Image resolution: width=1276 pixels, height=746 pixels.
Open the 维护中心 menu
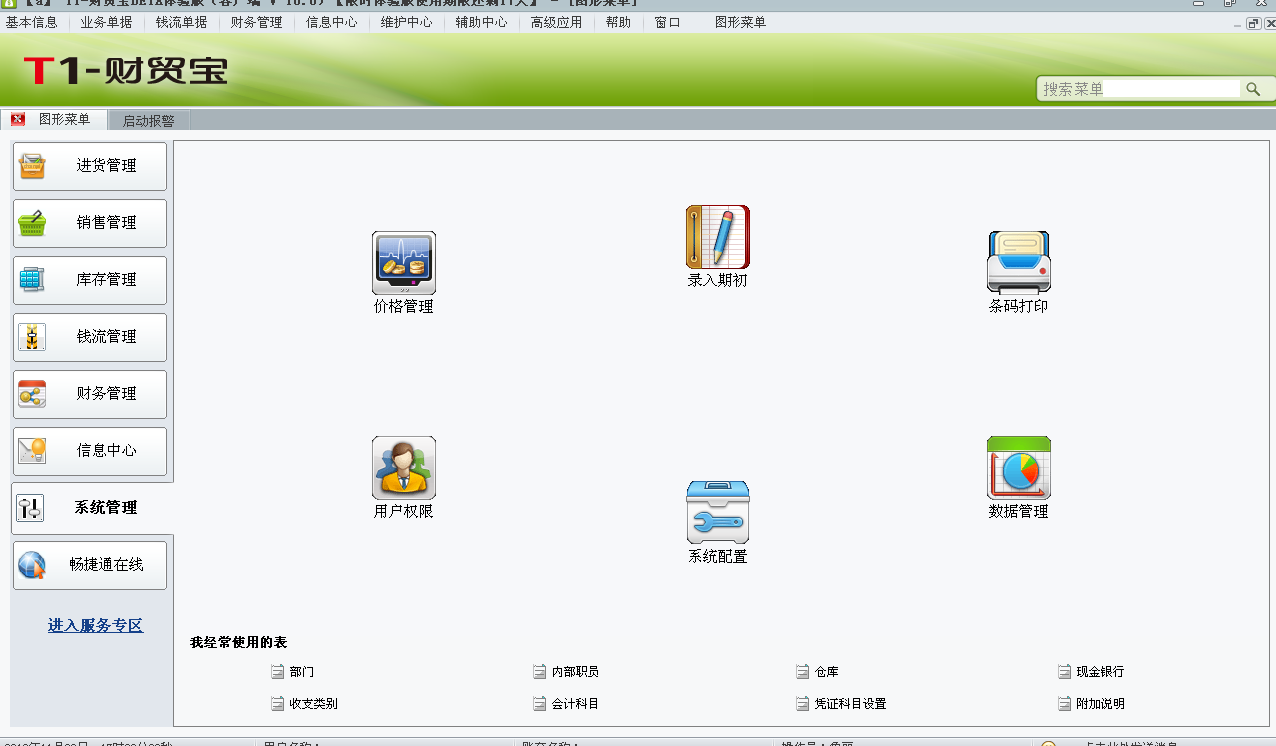click(x=406, y=22)
